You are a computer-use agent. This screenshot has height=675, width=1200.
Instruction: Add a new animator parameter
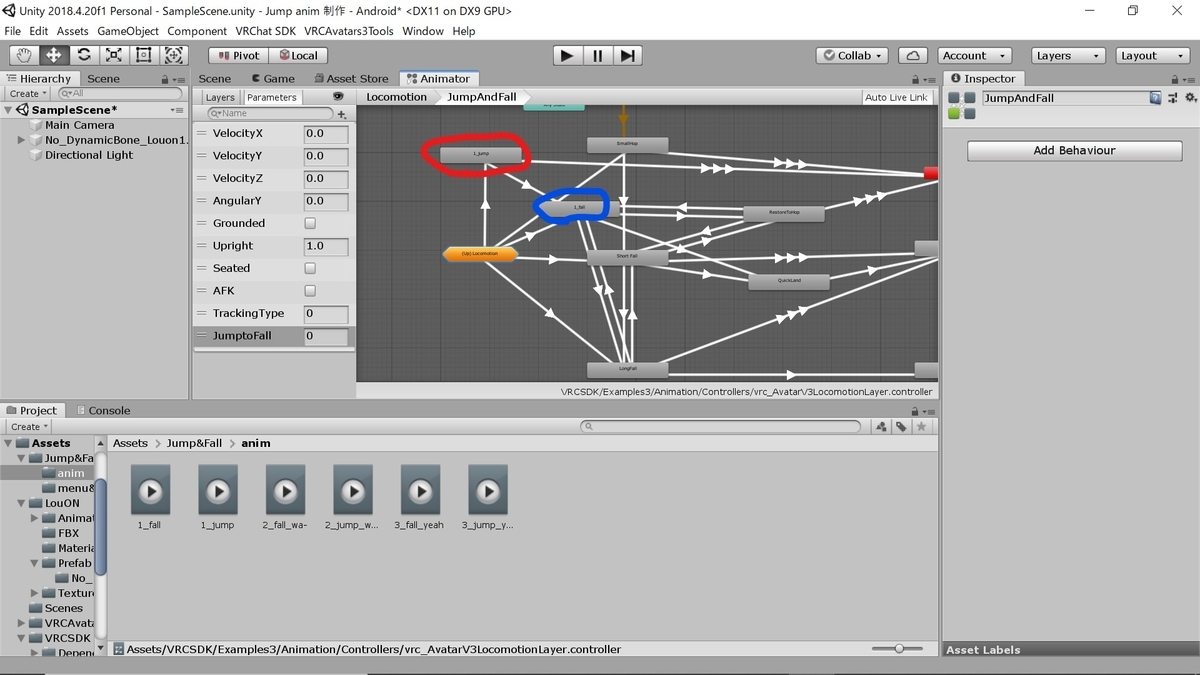[x=342, y=114]
